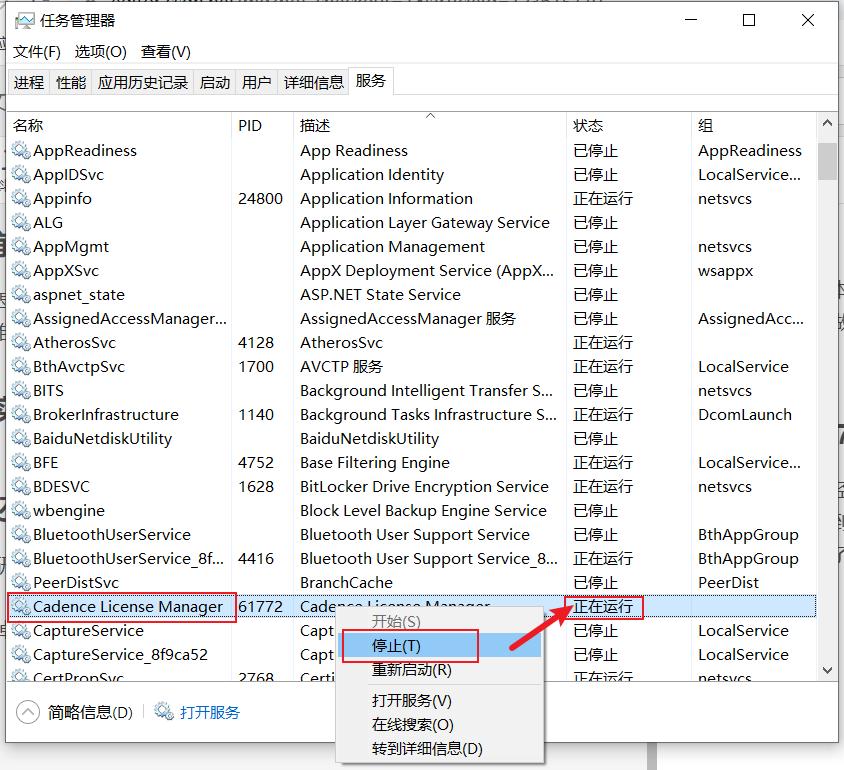The height and width of the screenshot is (770, 844).
Task: Click the DcomLaunch group cell
Action: 745,414
